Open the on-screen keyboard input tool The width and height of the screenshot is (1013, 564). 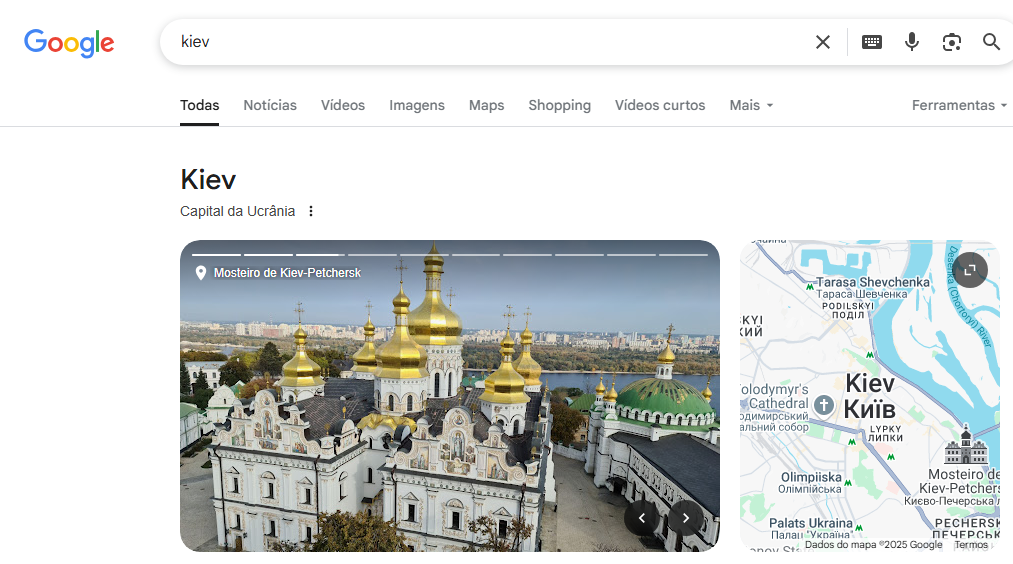[x=872, y=42]
